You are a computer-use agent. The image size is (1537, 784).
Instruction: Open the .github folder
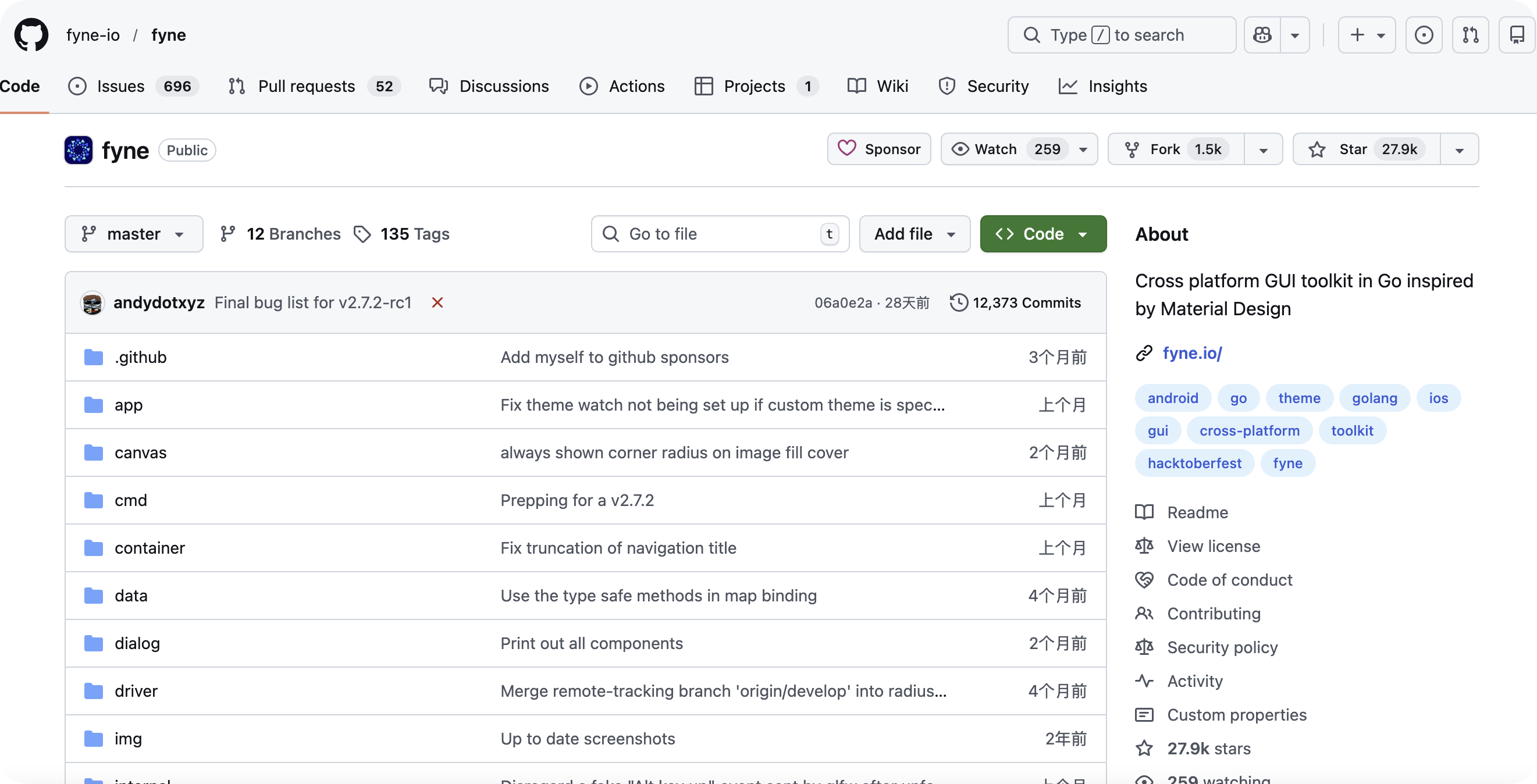point(140,357)
